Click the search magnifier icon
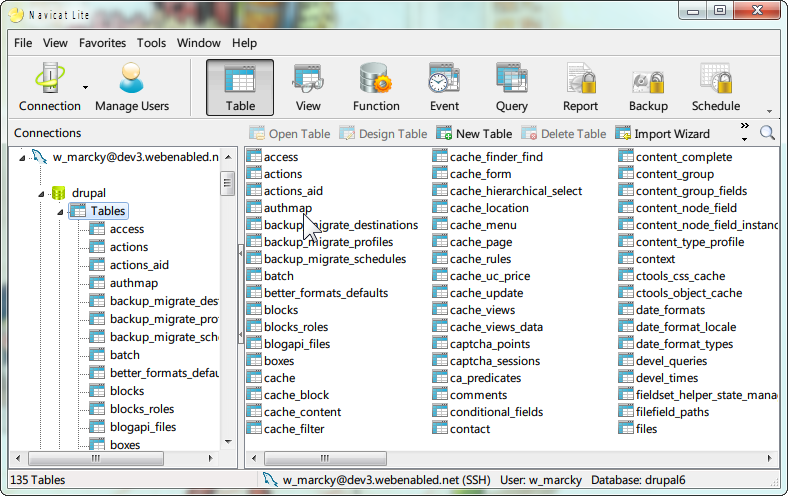788x496 pixels. (767, 133)
